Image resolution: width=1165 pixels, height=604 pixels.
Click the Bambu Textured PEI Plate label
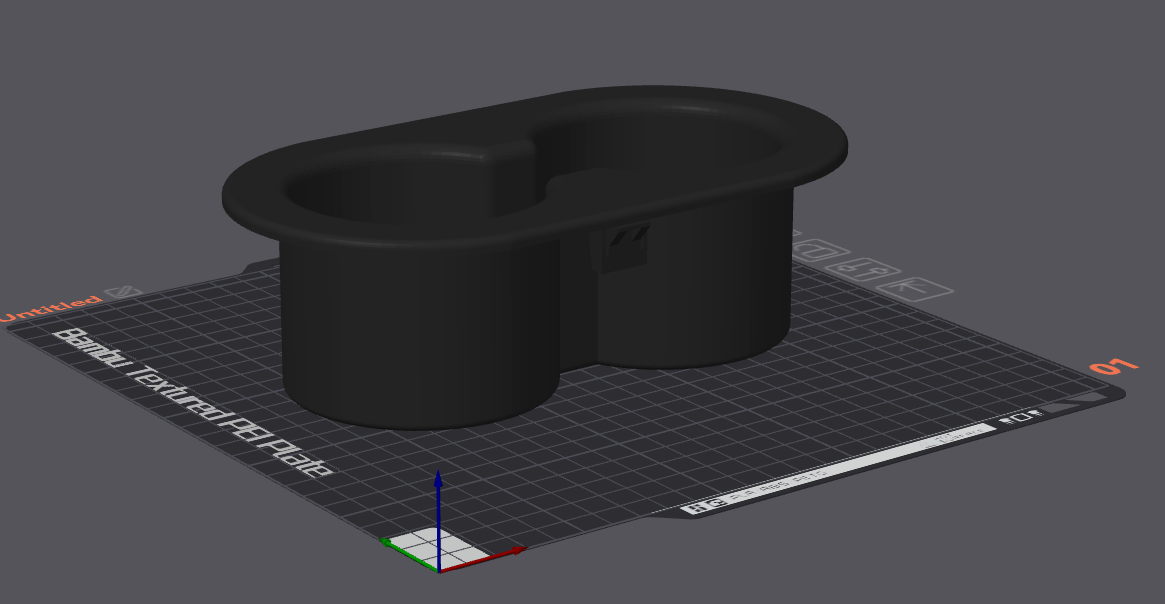pos(195,402)
